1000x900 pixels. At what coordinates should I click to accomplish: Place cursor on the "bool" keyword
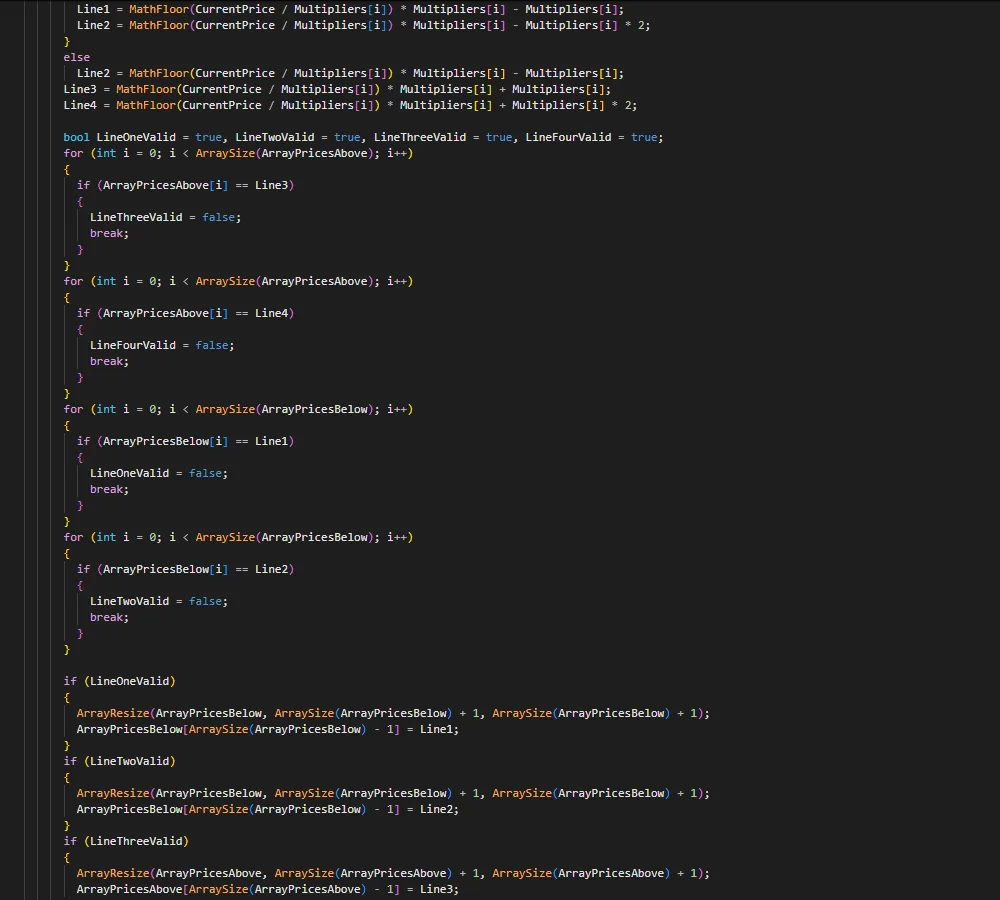(77, 137)
